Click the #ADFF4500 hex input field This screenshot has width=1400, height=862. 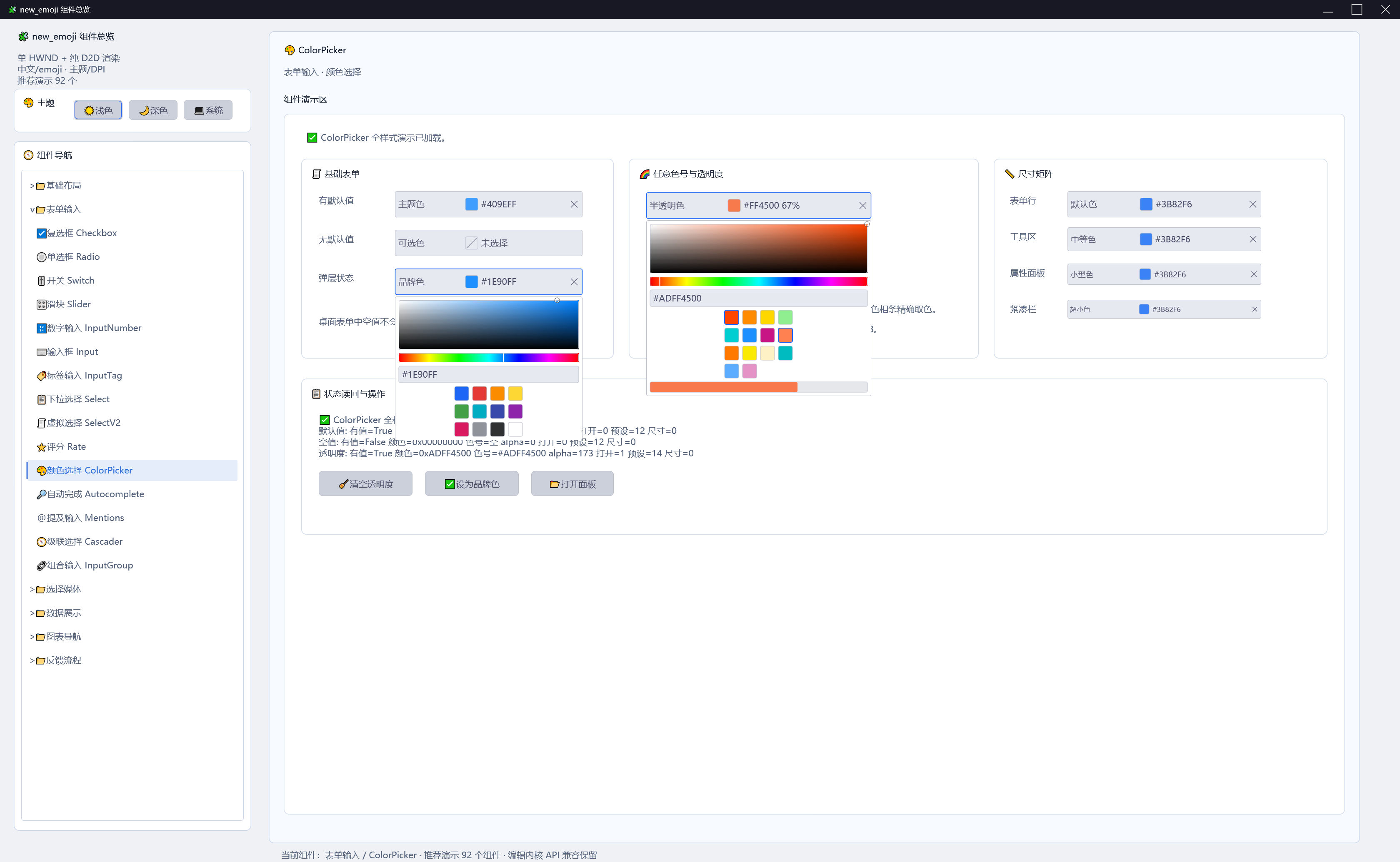758,298
